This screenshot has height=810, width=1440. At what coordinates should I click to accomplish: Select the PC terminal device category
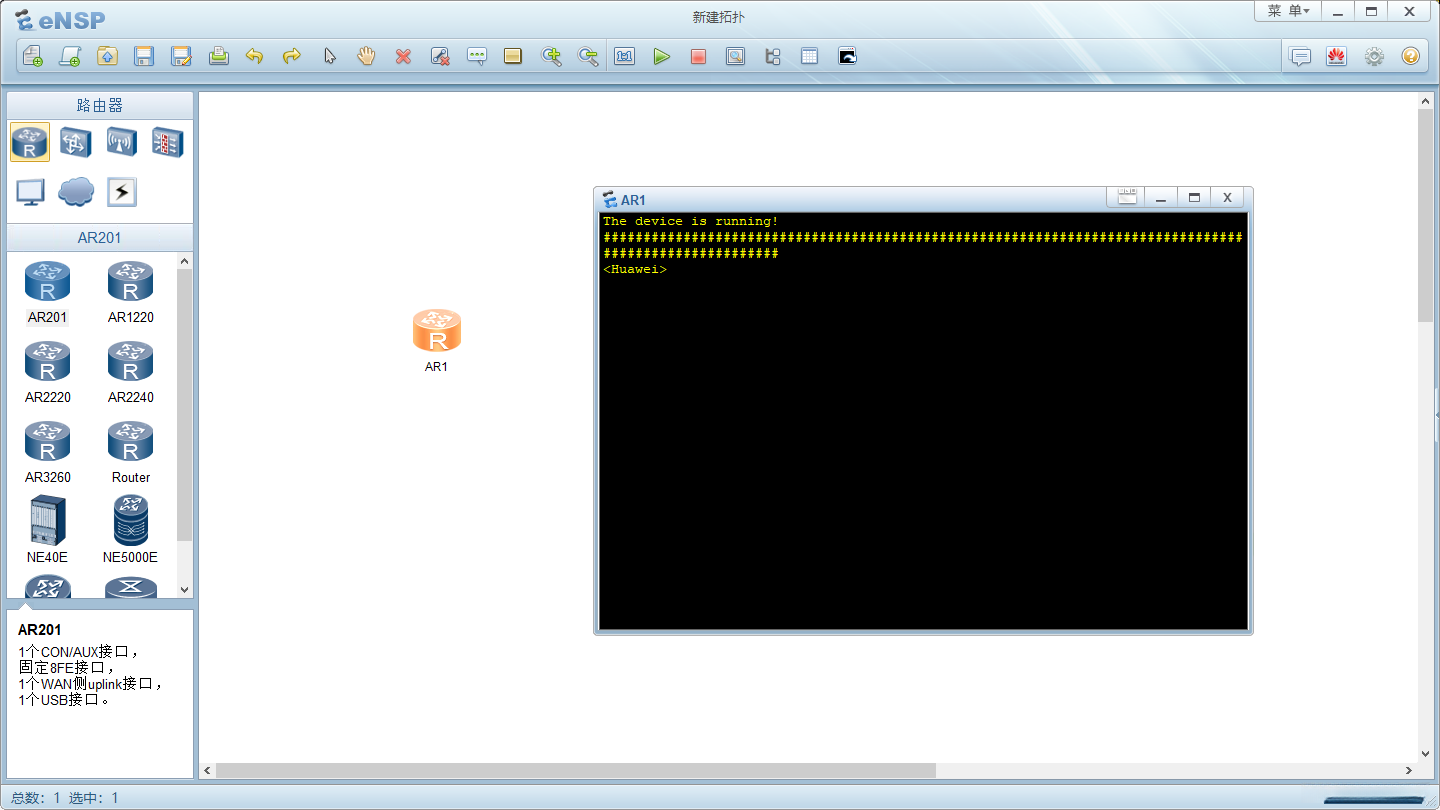coord(30,192)
